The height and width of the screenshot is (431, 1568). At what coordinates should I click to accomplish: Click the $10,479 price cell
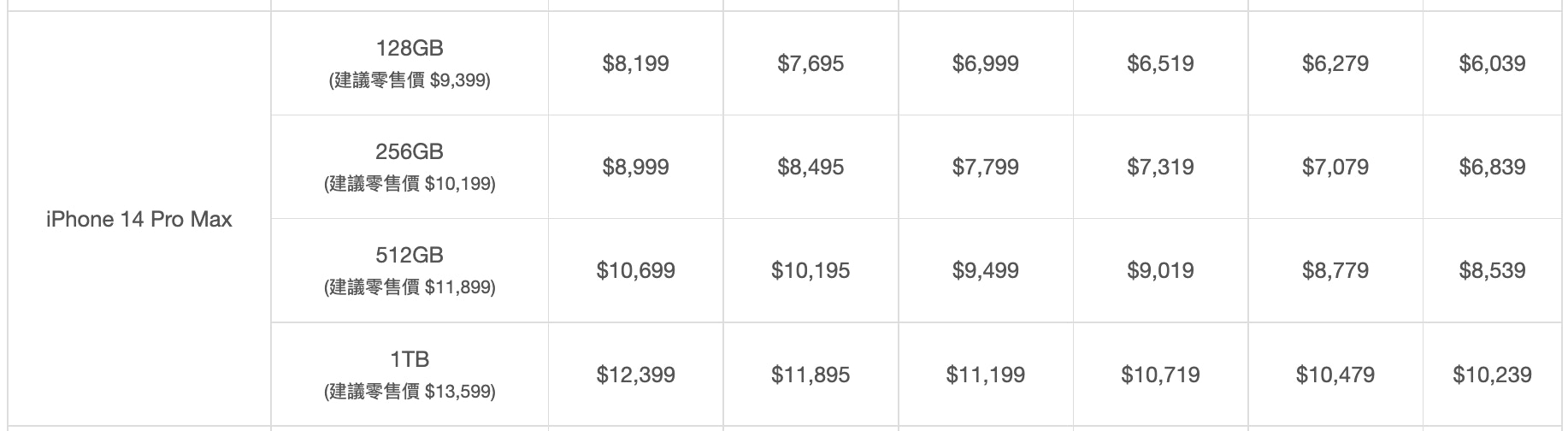[1335, 375]
